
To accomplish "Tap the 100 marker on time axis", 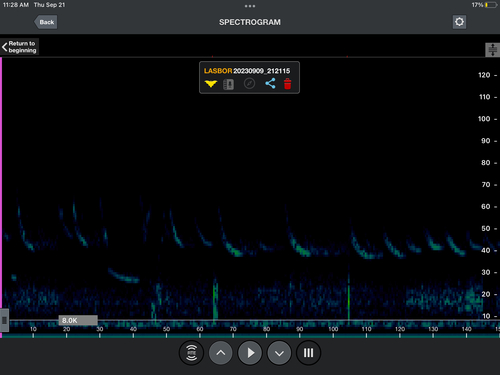I will click(x=333, y=329).
